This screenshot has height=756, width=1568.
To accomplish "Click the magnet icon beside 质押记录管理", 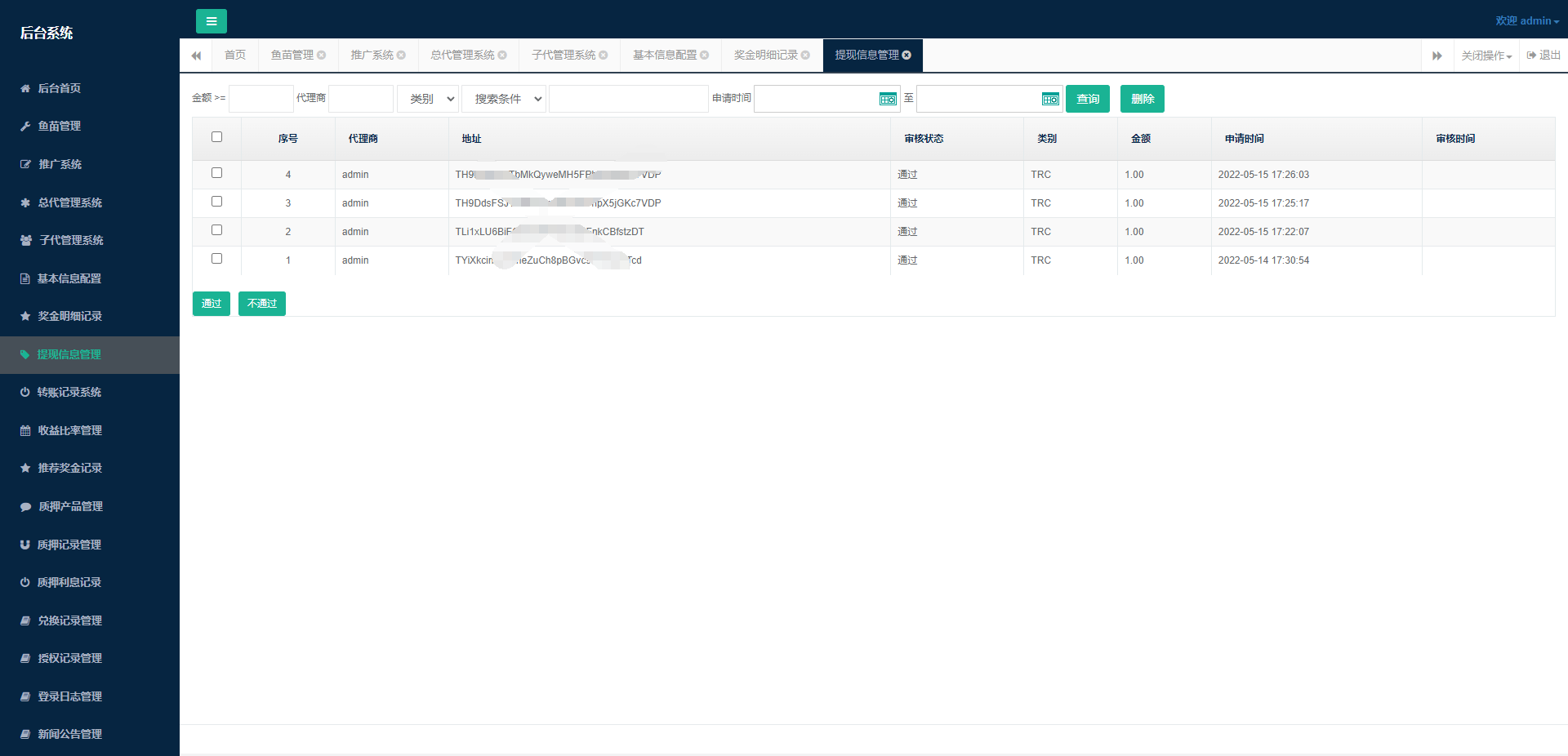I will coord(25,545).
